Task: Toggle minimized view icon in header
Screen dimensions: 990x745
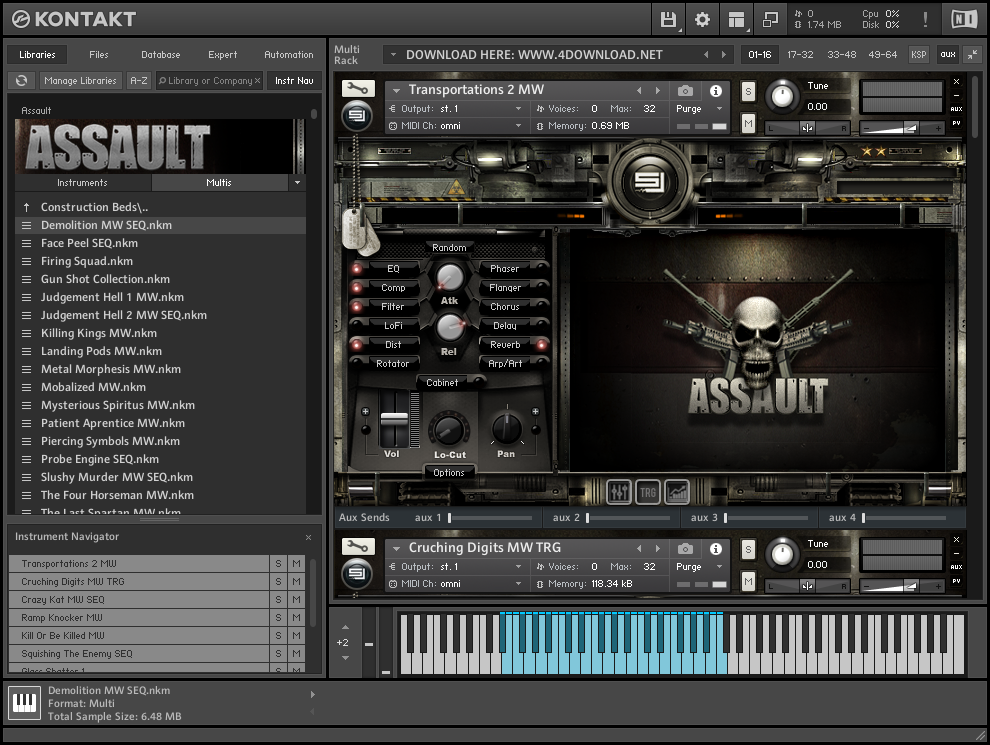Action: pos(770,20)
